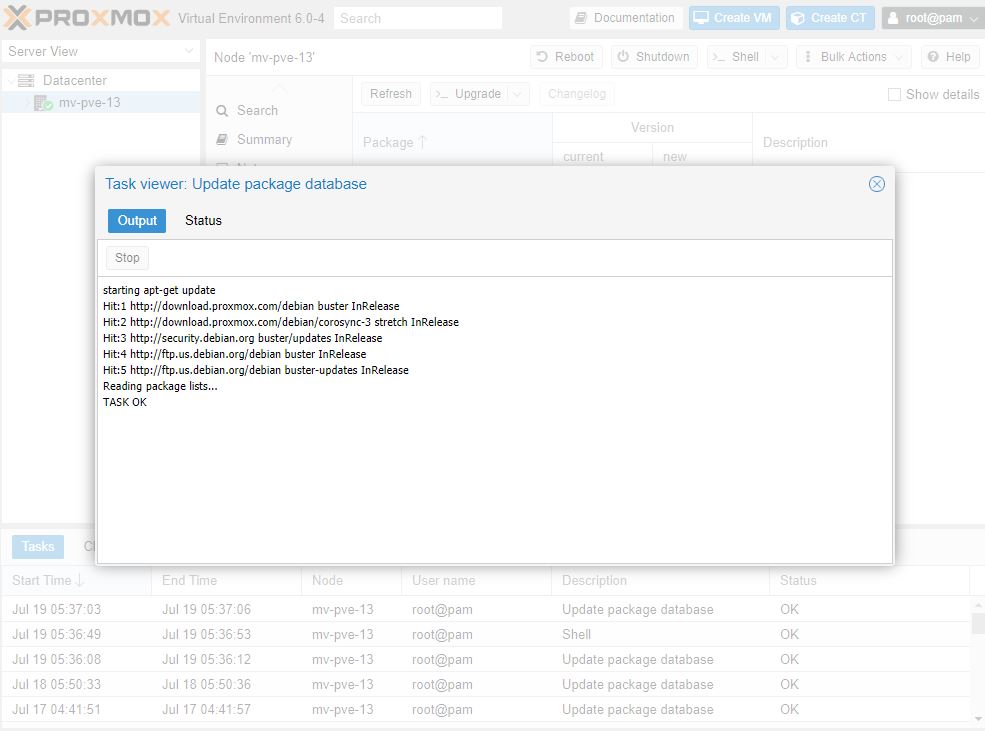
Task: Expand the Upgrade button dropdown arrow
Action: pos(518,94)
